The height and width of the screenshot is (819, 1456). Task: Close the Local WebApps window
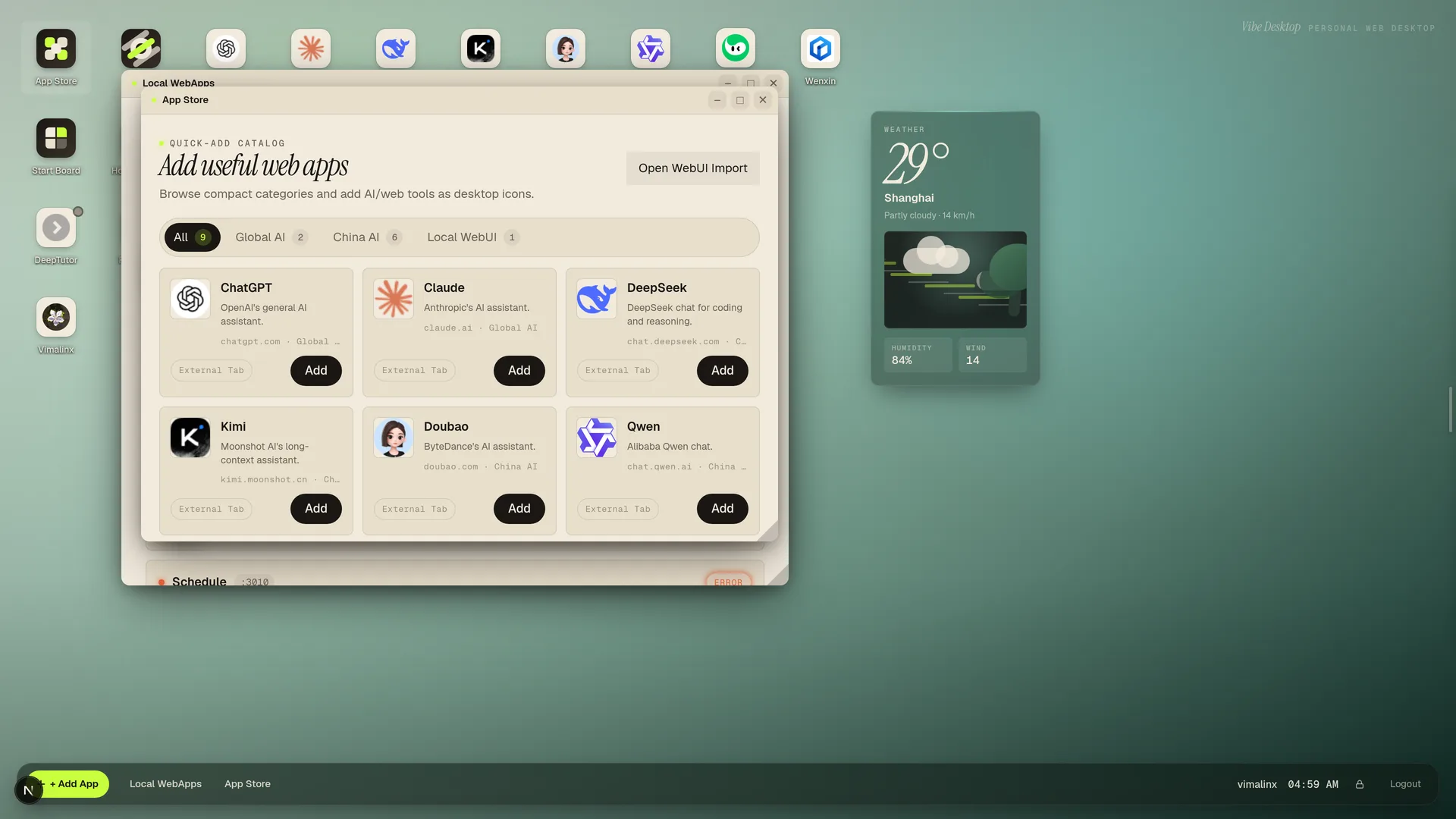pyautogui.click(x=773, y=83)
